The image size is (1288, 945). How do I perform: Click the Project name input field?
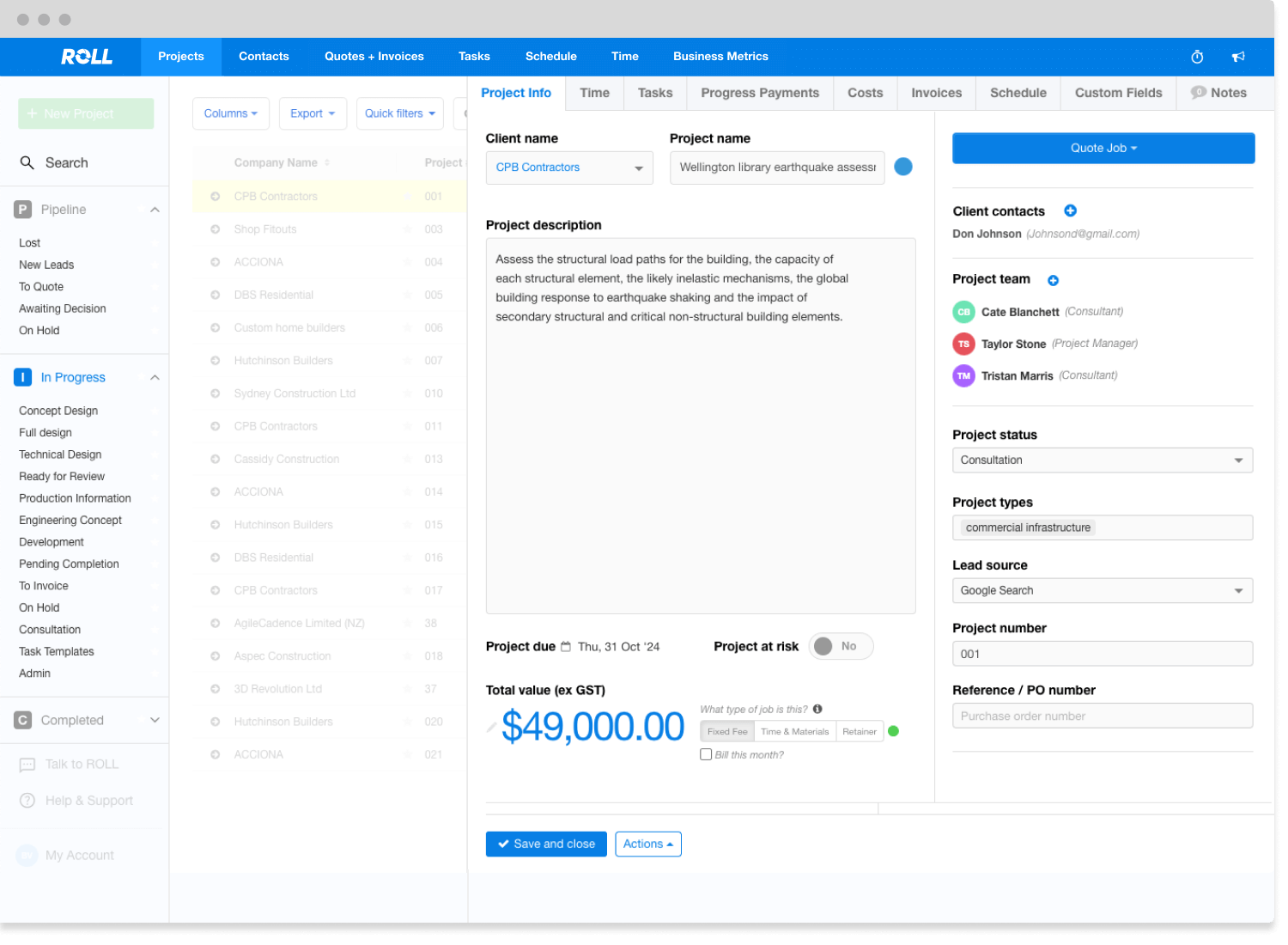pos(777,168)
